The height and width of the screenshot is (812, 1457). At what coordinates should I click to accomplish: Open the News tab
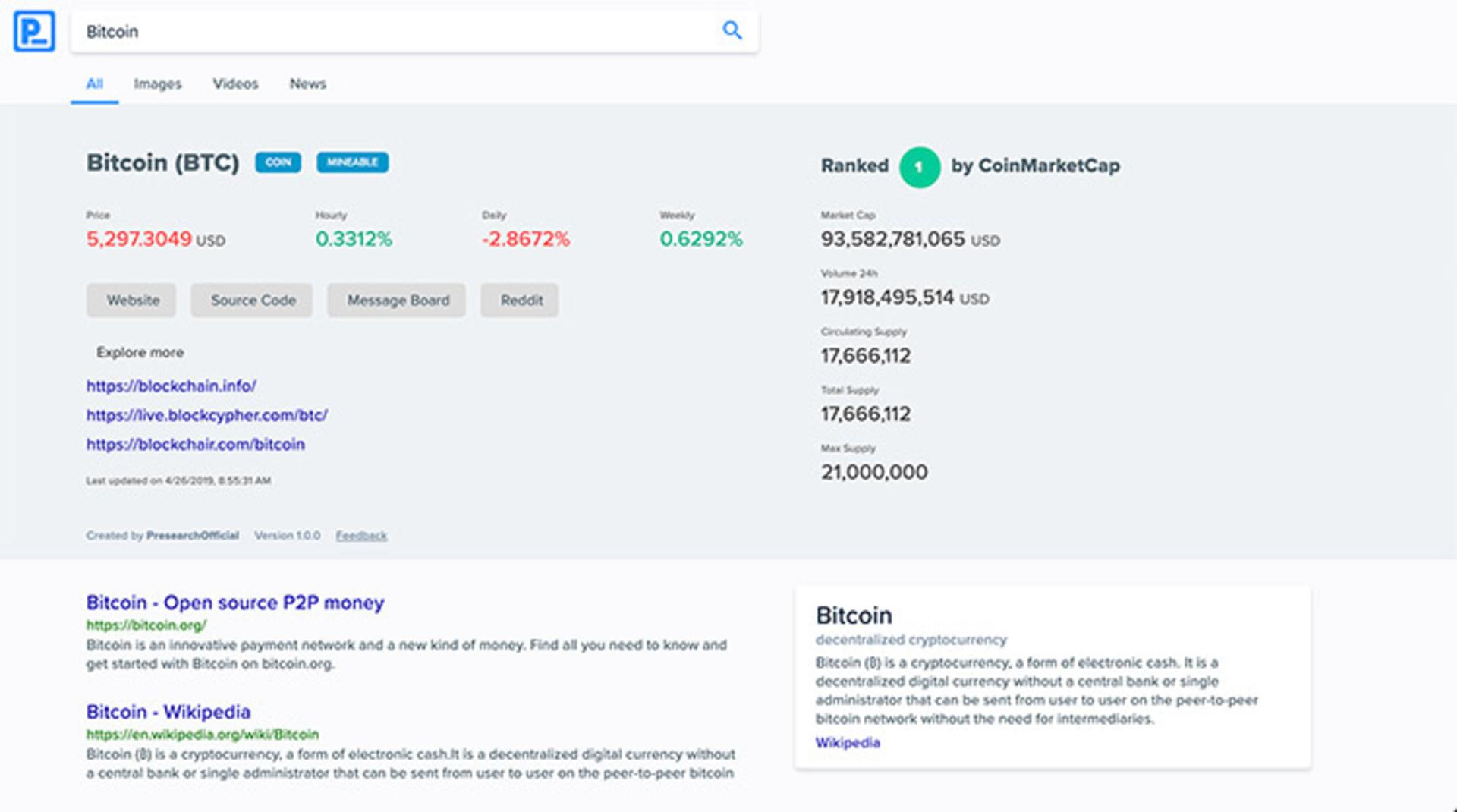pos(307,84)
